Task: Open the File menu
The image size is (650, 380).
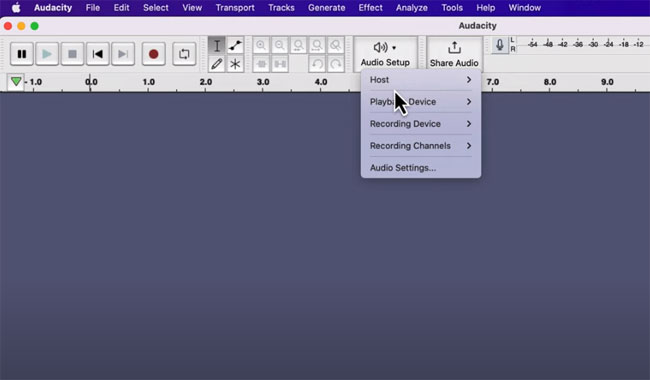Action: 92,8
